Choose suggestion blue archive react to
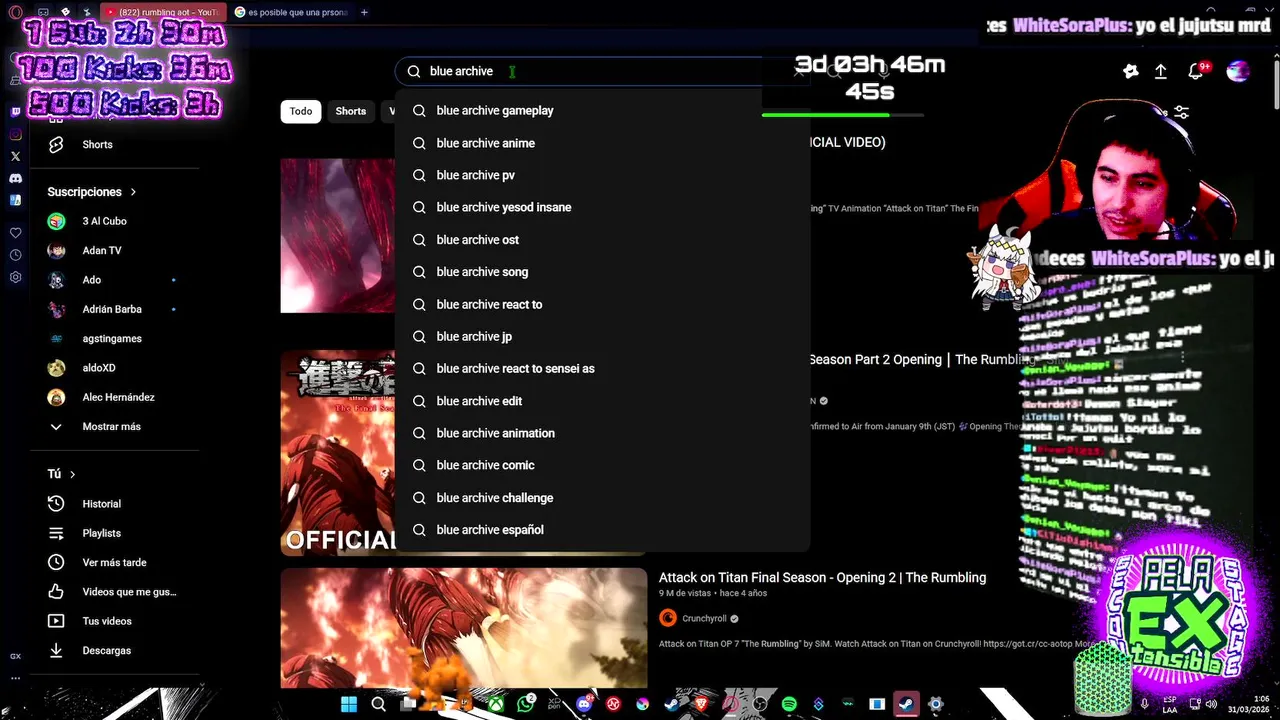This screenshot has width=1280, height=720. [x=602, y=304]
